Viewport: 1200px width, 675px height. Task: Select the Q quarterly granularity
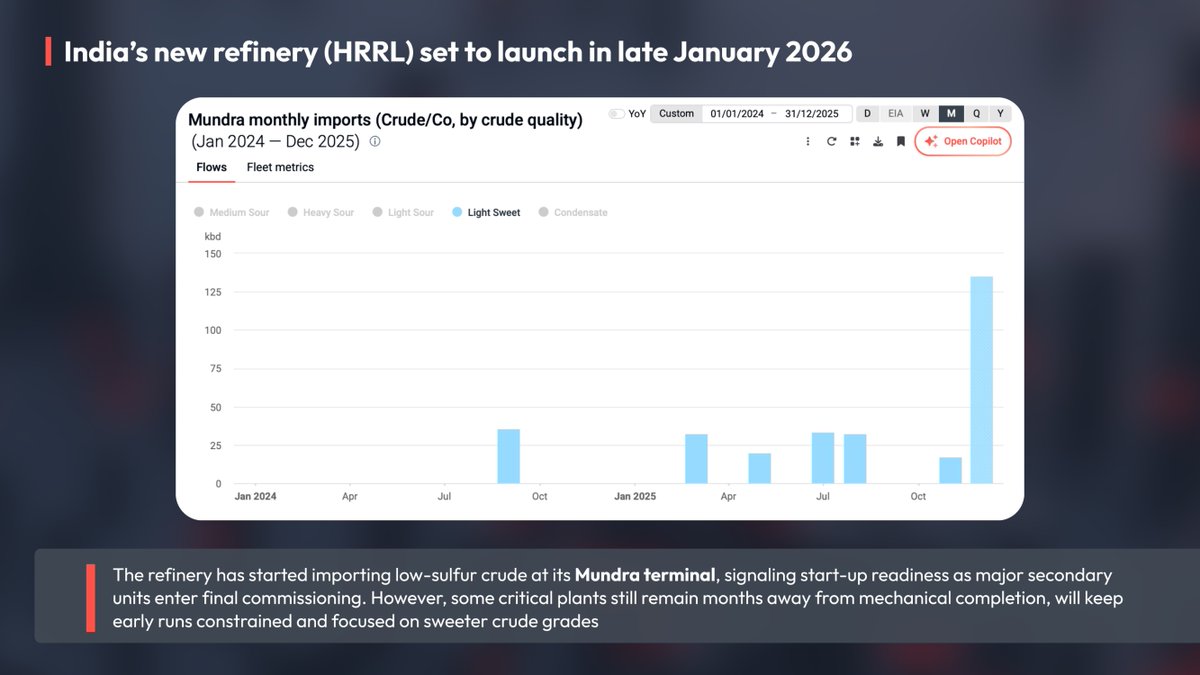pos(976,114)
